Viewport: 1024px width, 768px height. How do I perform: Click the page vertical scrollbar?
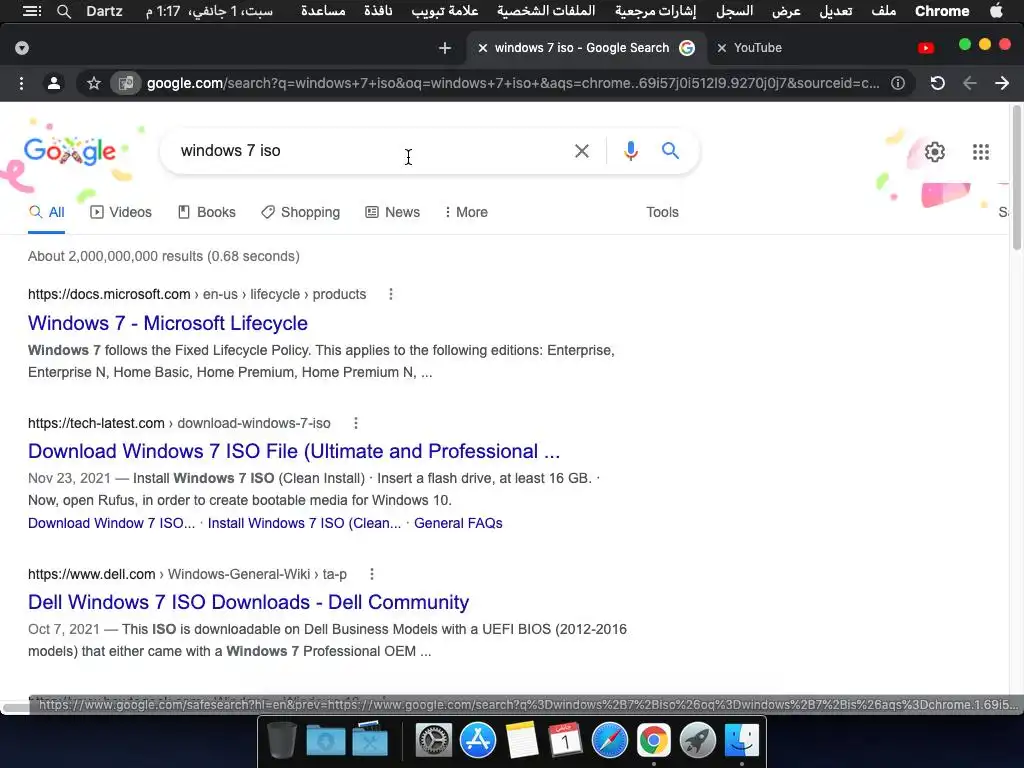coord(1016,176)
